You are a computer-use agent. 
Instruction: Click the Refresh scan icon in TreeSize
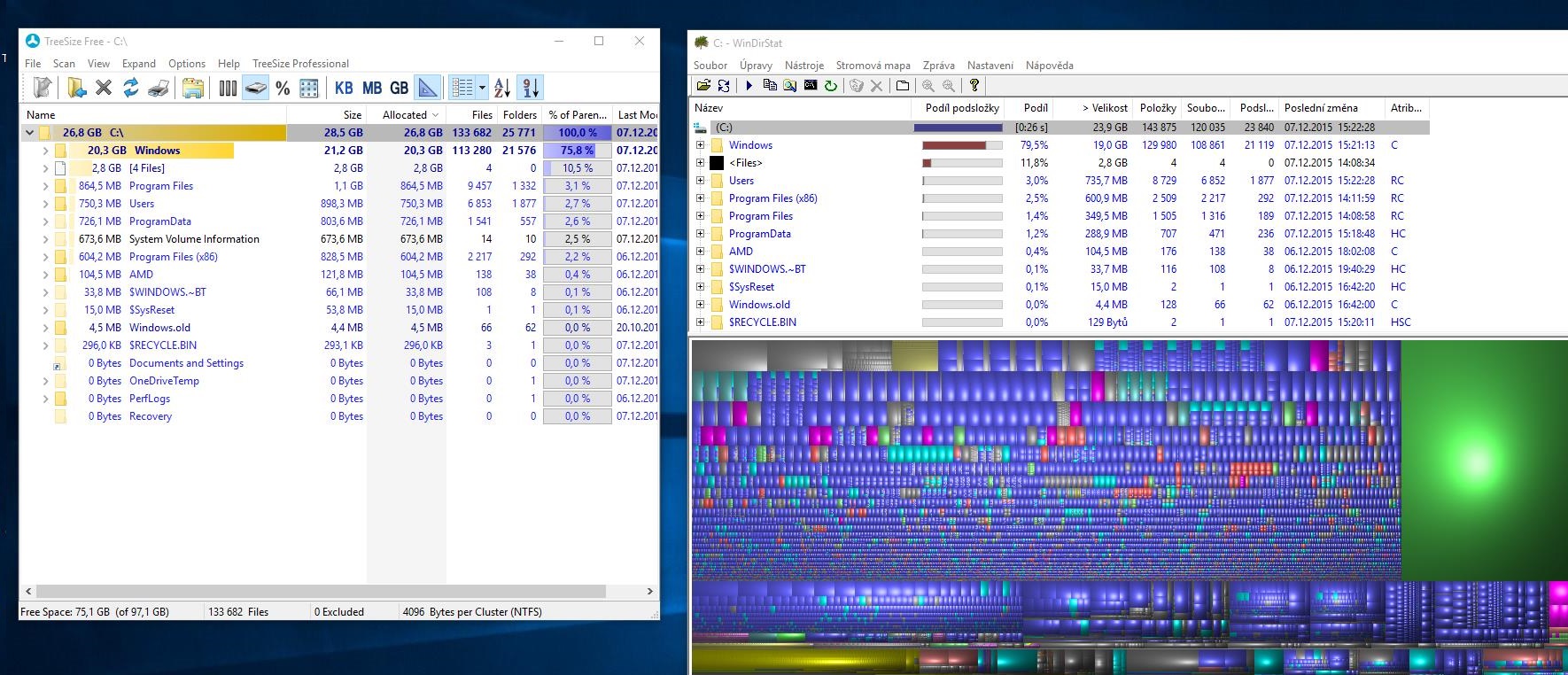[x=131, y=88]
